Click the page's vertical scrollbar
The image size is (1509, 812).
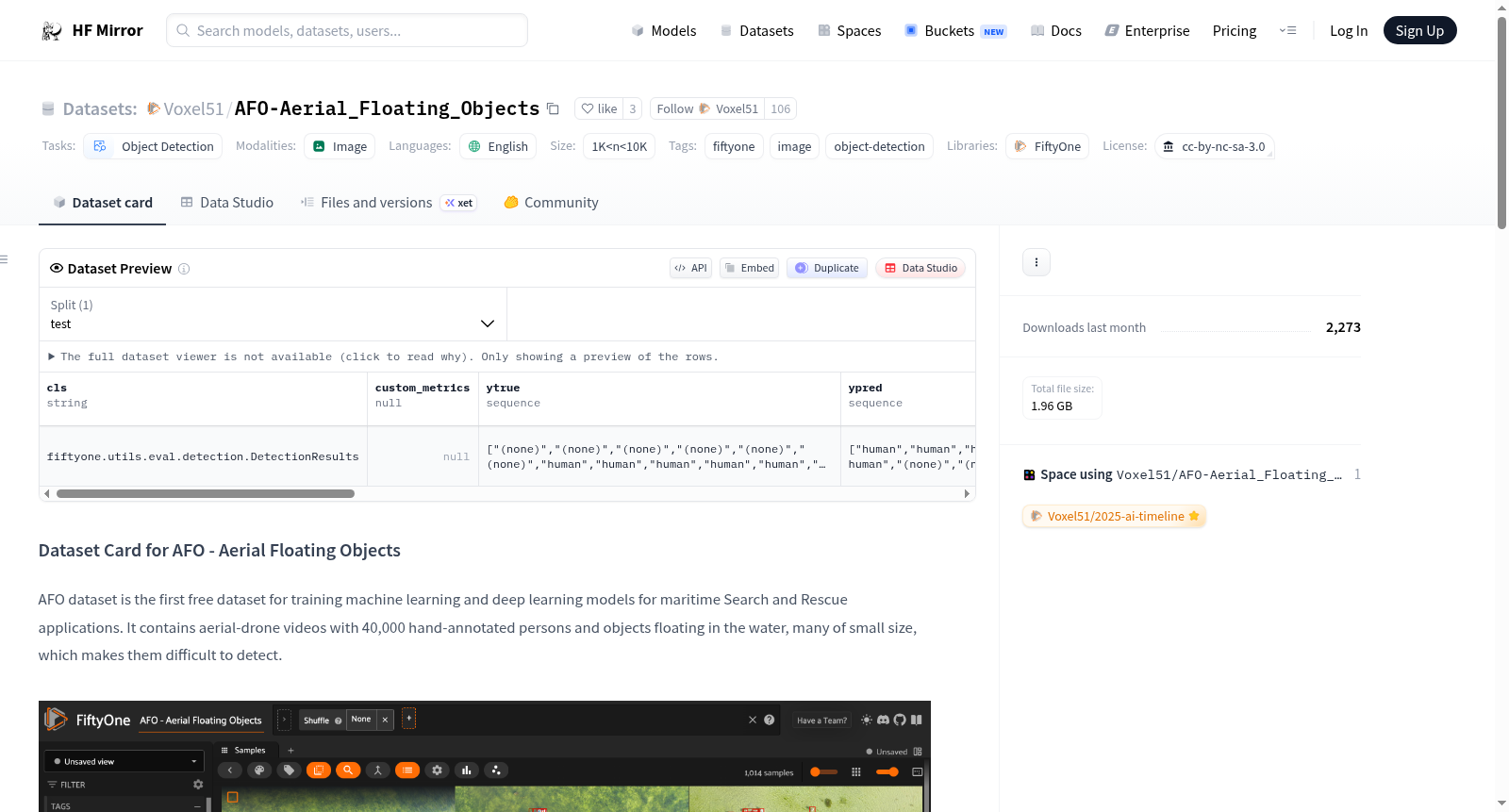pos(1501,123)
